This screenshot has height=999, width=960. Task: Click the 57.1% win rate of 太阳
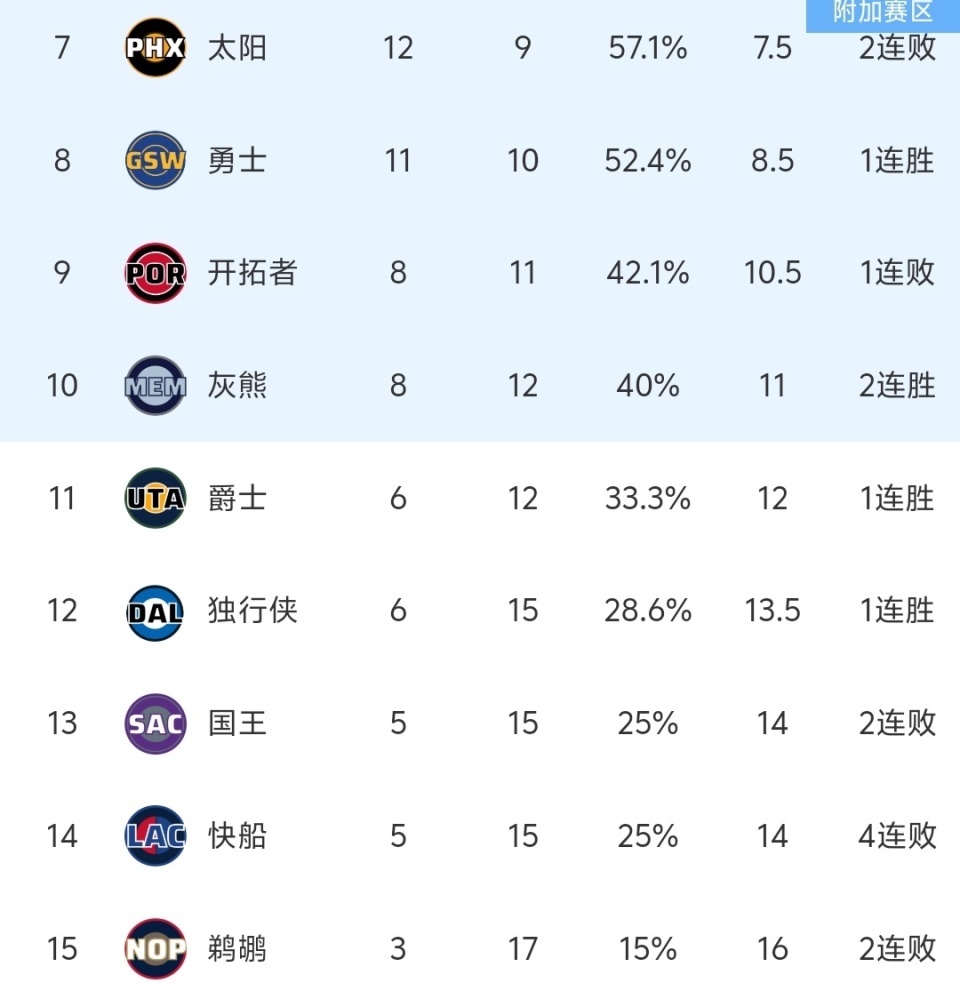(647, 48)
